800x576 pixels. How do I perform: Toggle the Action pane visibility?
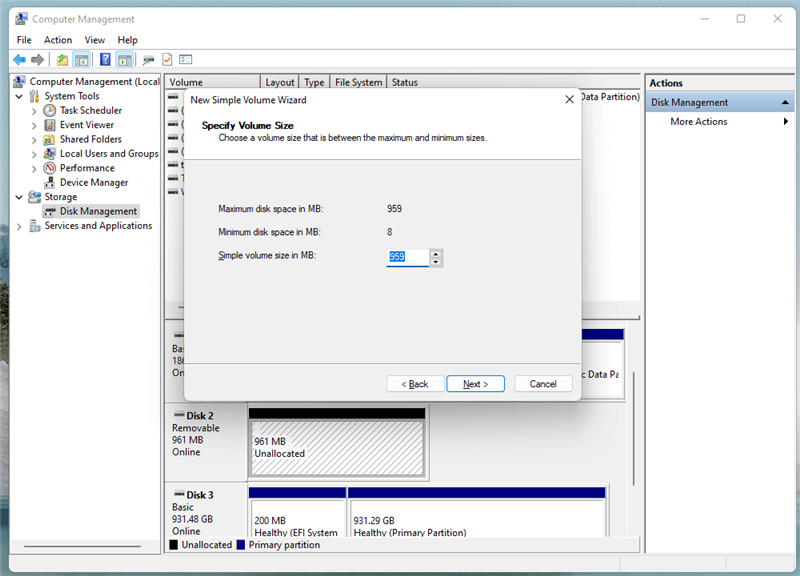(124, 59)
